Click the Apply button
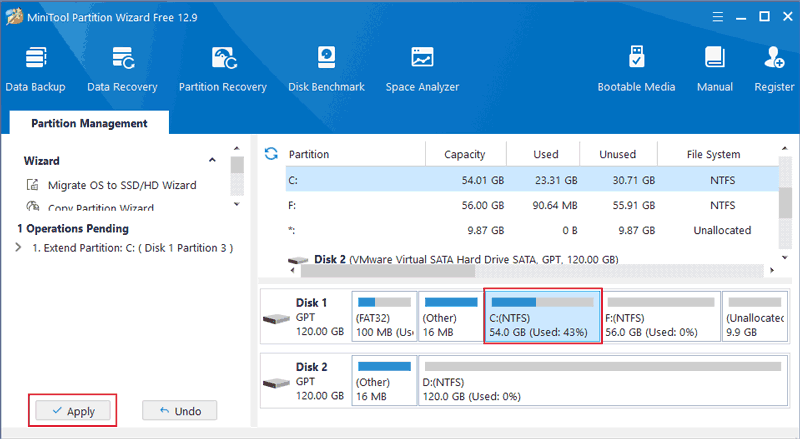The image size is (800, 439). click(72, 411)
